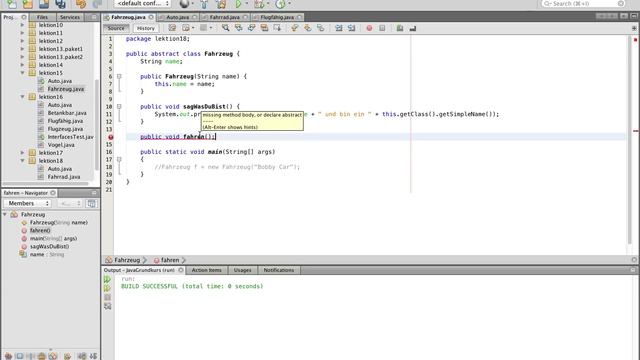Switch to the Services tab
640x360 pixels.
pos(70,17)
